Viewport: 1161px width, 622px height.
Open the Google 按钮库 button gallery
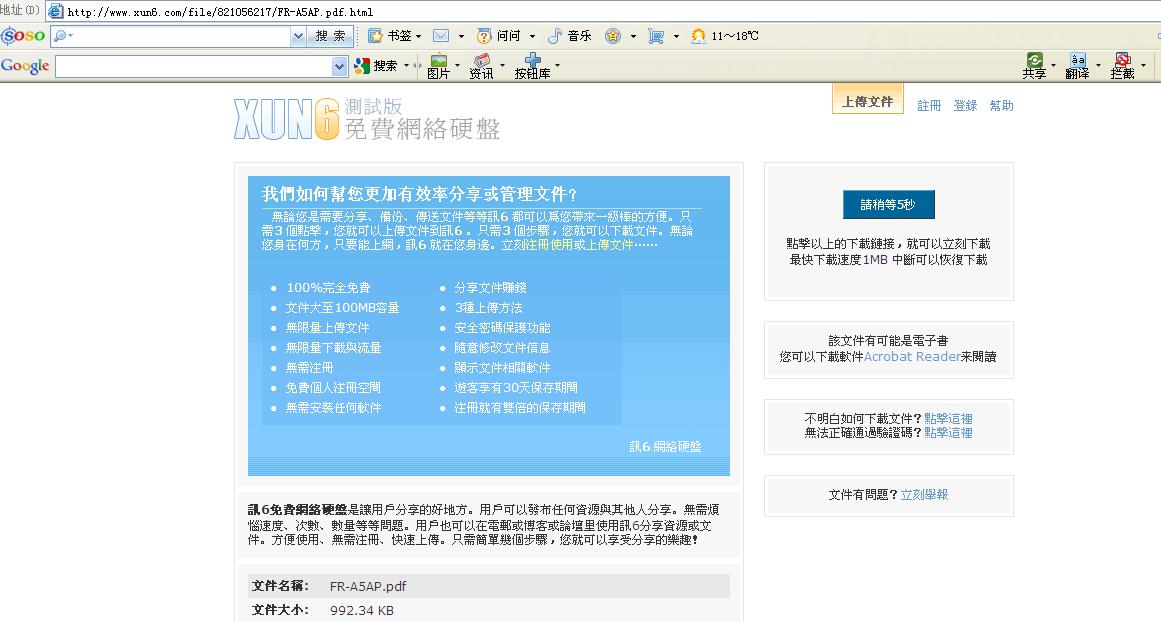click(x=532, y=66)
